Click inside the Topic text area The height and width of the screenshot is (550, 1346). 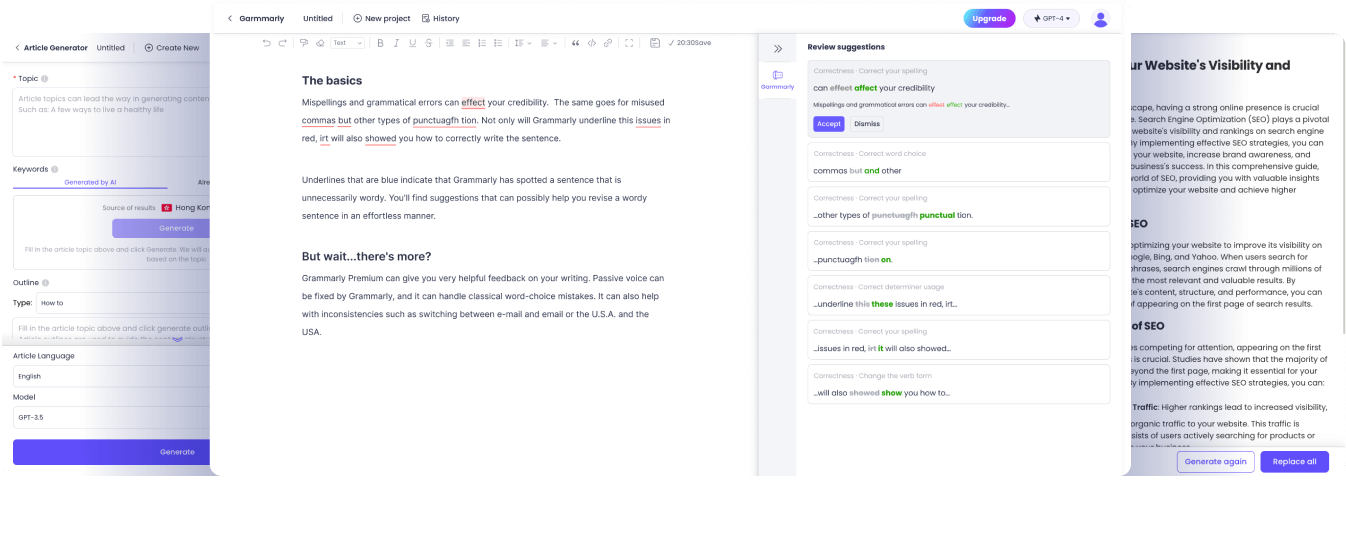pyautogui.click(x=111, y=122)
